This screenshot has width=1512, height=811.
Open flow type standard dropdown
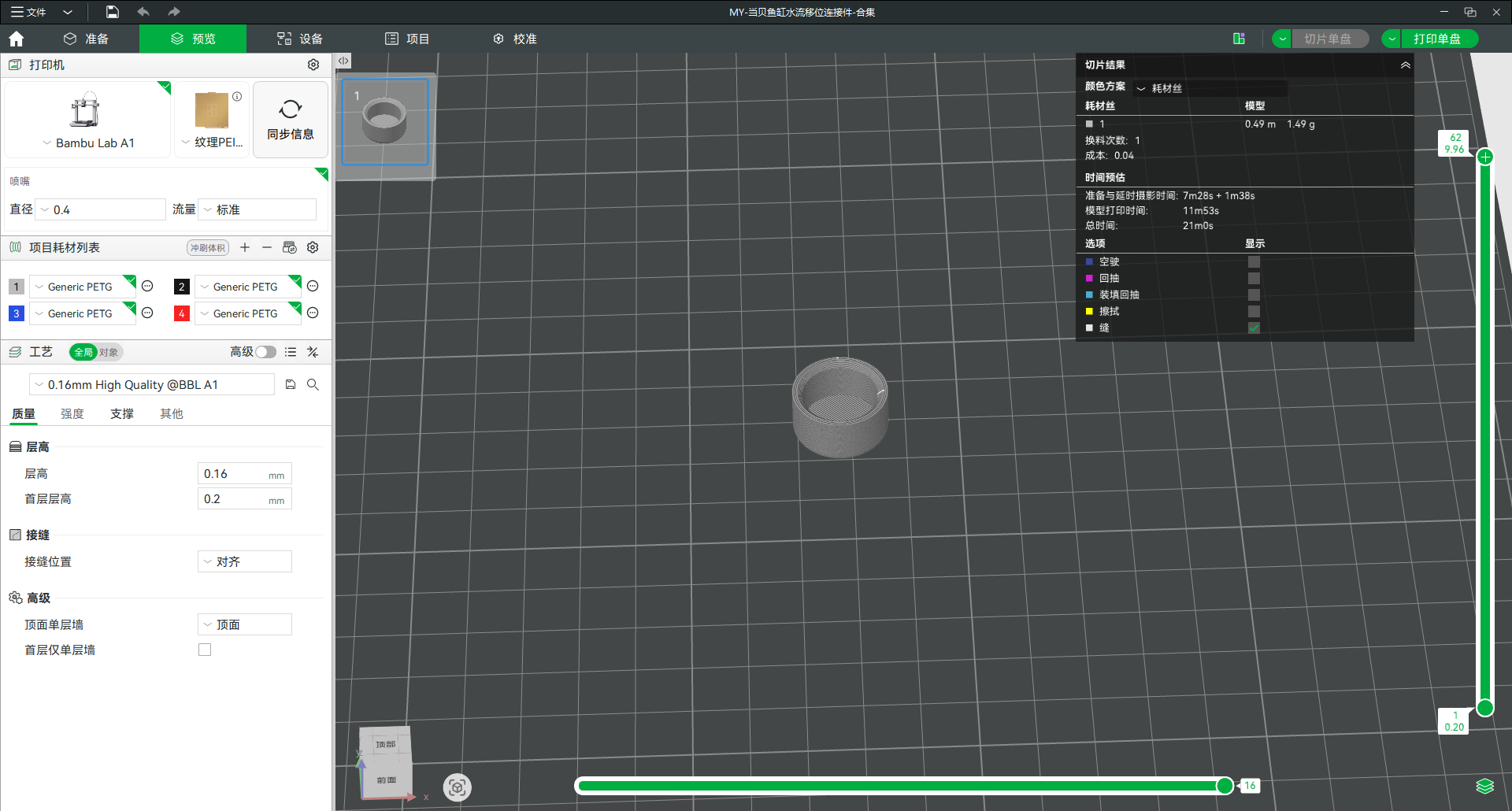click(x=258, y=209)
